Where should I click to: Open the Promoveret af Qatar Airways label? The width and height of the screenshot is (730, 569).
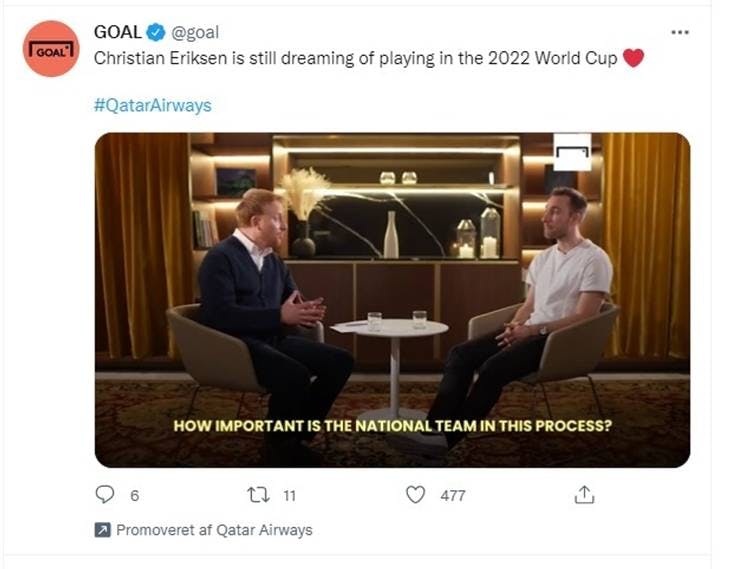click(214, 530)
